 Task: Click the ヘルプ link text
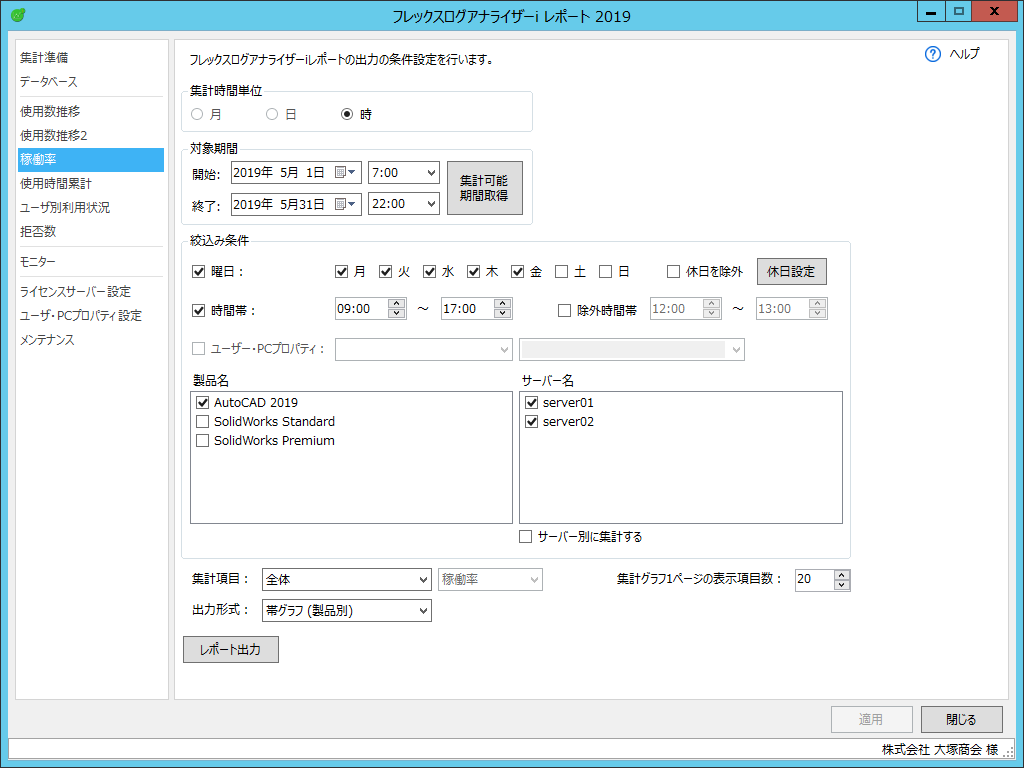coord(965,54)
